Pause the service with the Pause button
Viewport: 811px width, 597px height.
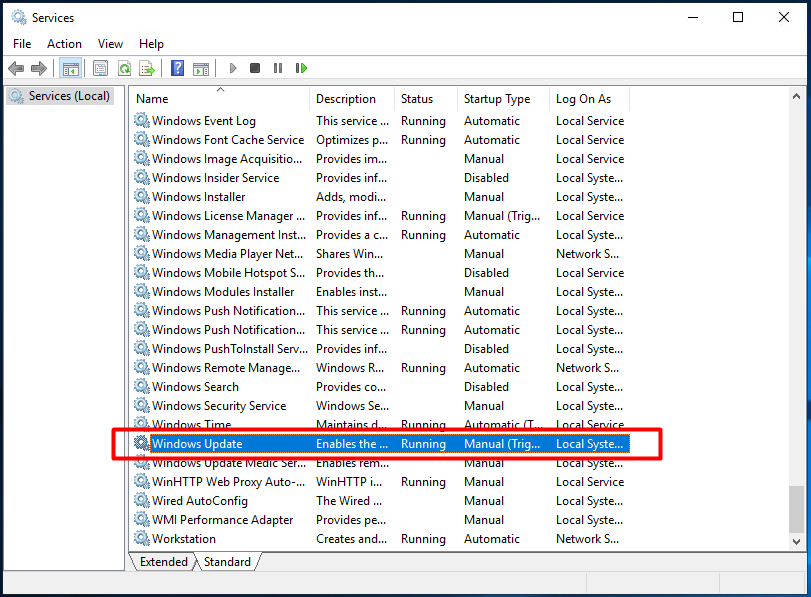278,68
